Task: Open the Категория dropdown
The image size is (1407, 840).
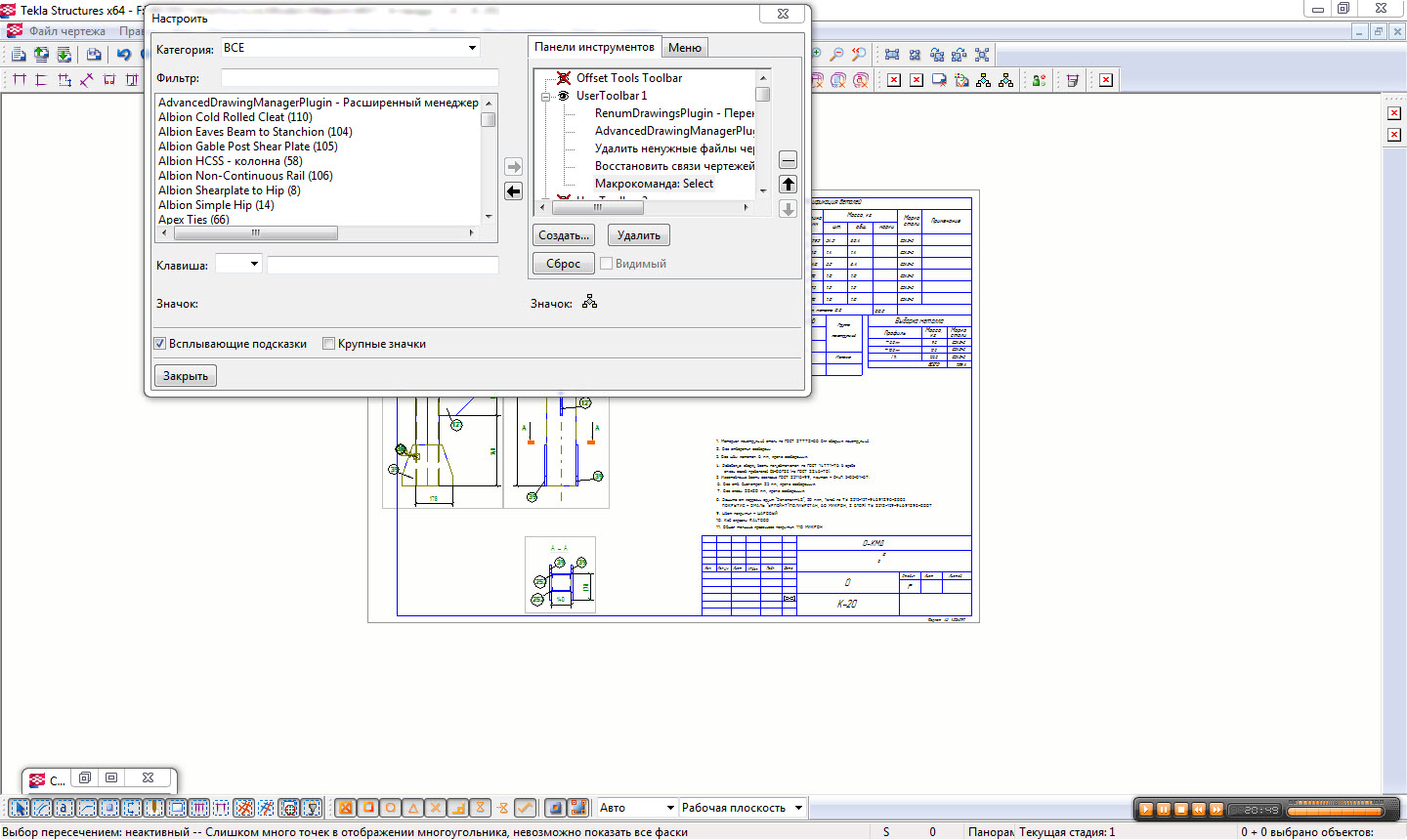Action: (x=472, y=48)
